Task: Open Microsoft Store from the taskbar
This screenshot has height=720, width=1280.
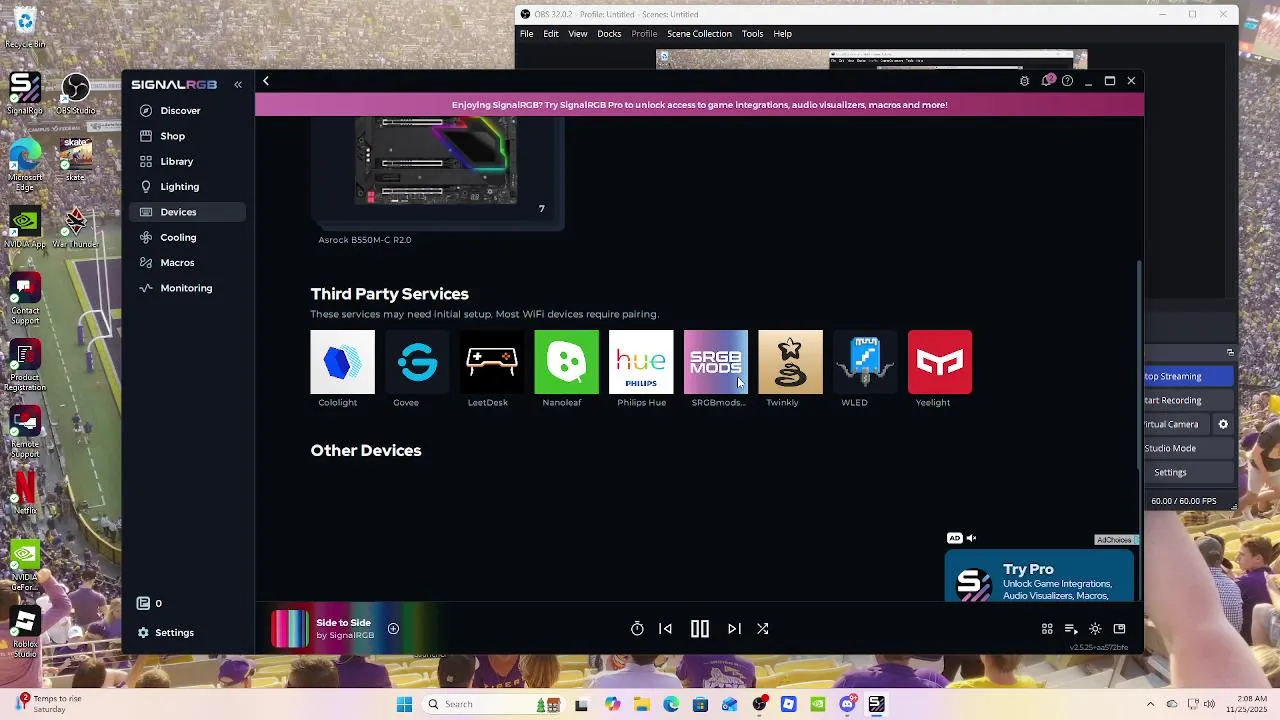Action: pyautogui.click(x=700, y=704)
